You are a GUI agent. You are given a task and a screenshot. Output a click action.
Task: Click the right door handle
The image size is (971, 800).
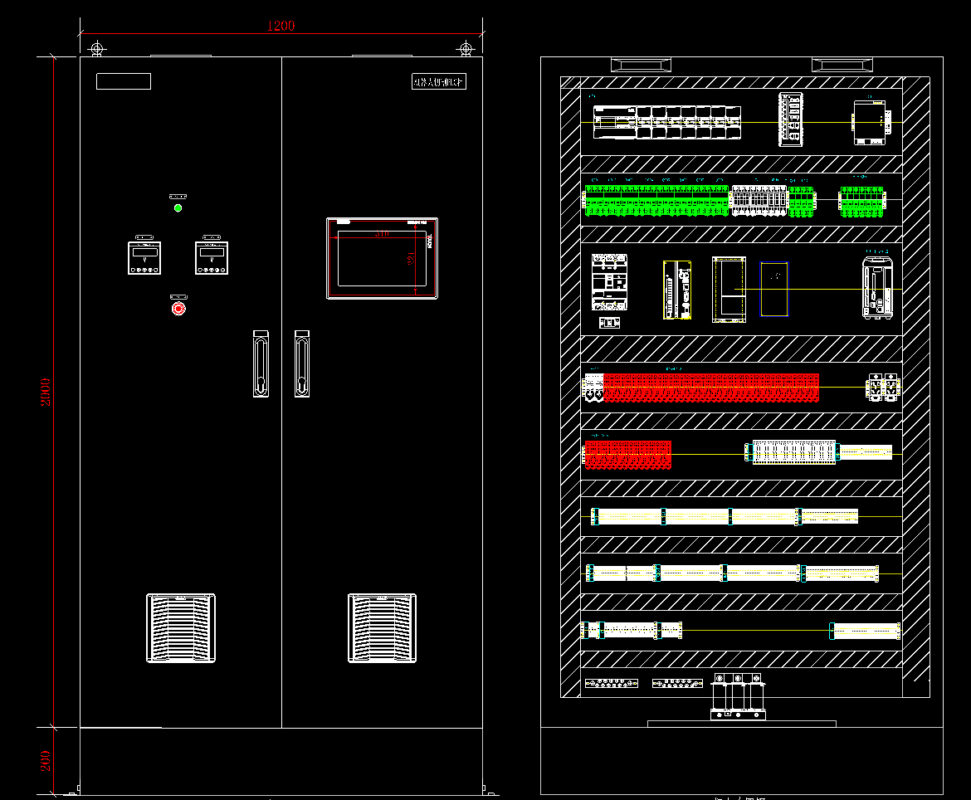(302, 363)
